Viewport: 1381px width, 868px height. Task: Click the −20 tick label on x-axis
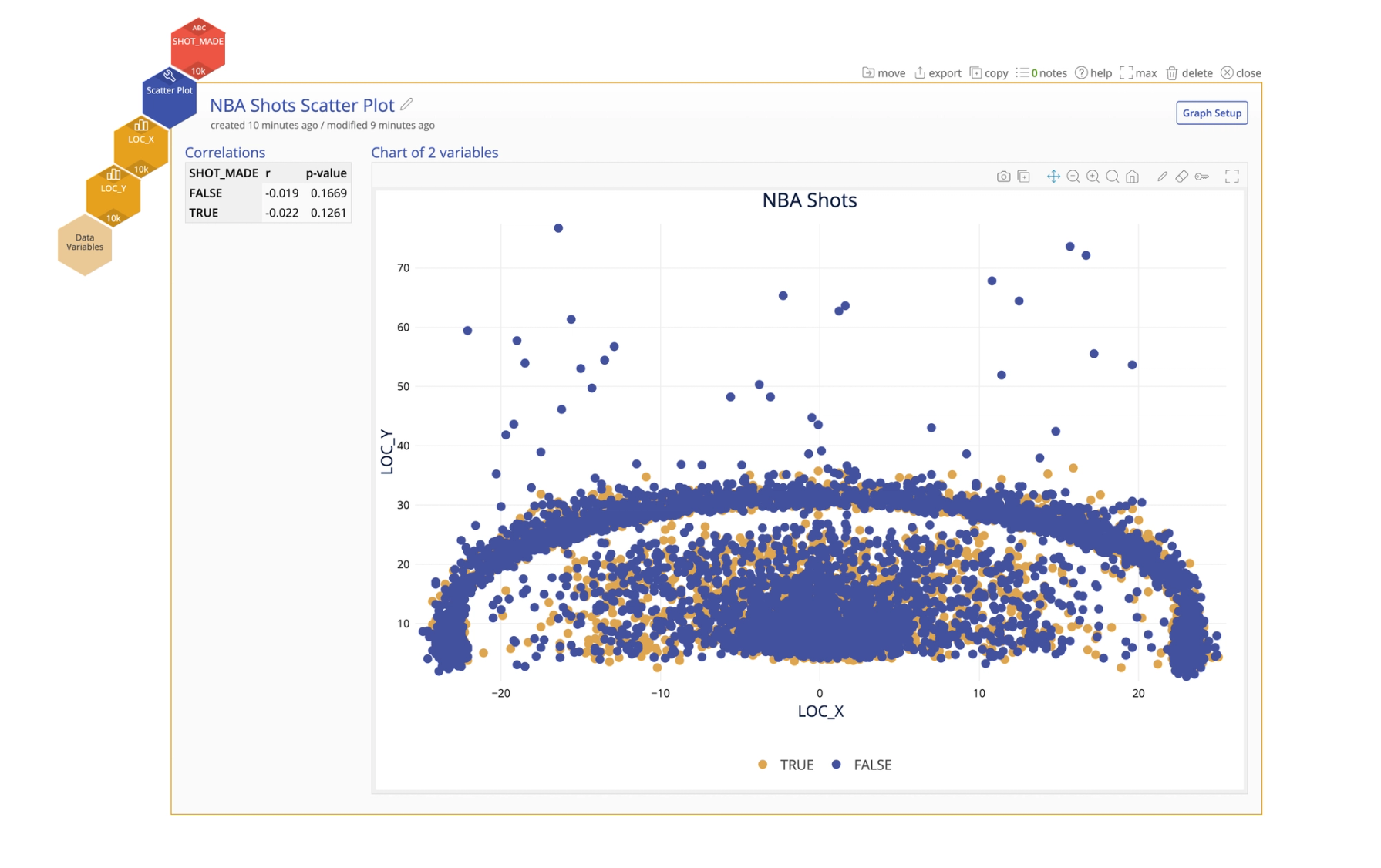pyautogui.click(x=500, y=693)
